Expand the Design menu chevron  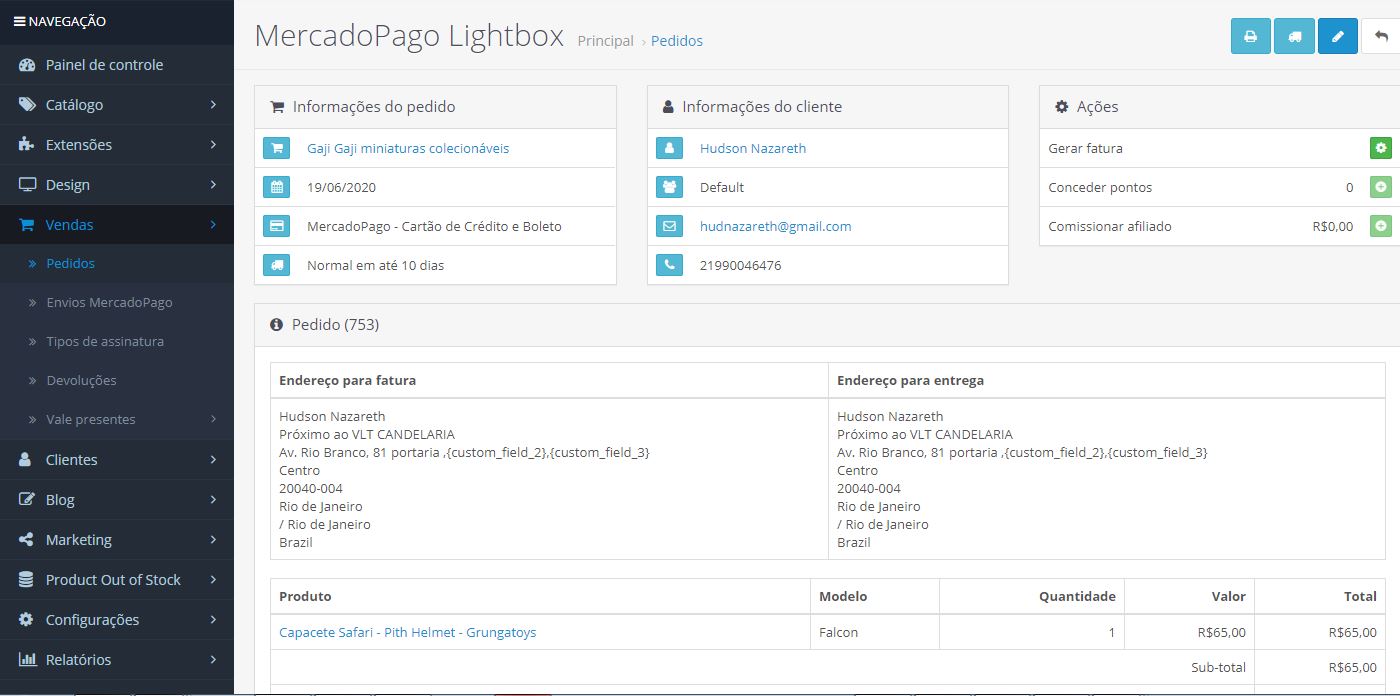point(213,184)
